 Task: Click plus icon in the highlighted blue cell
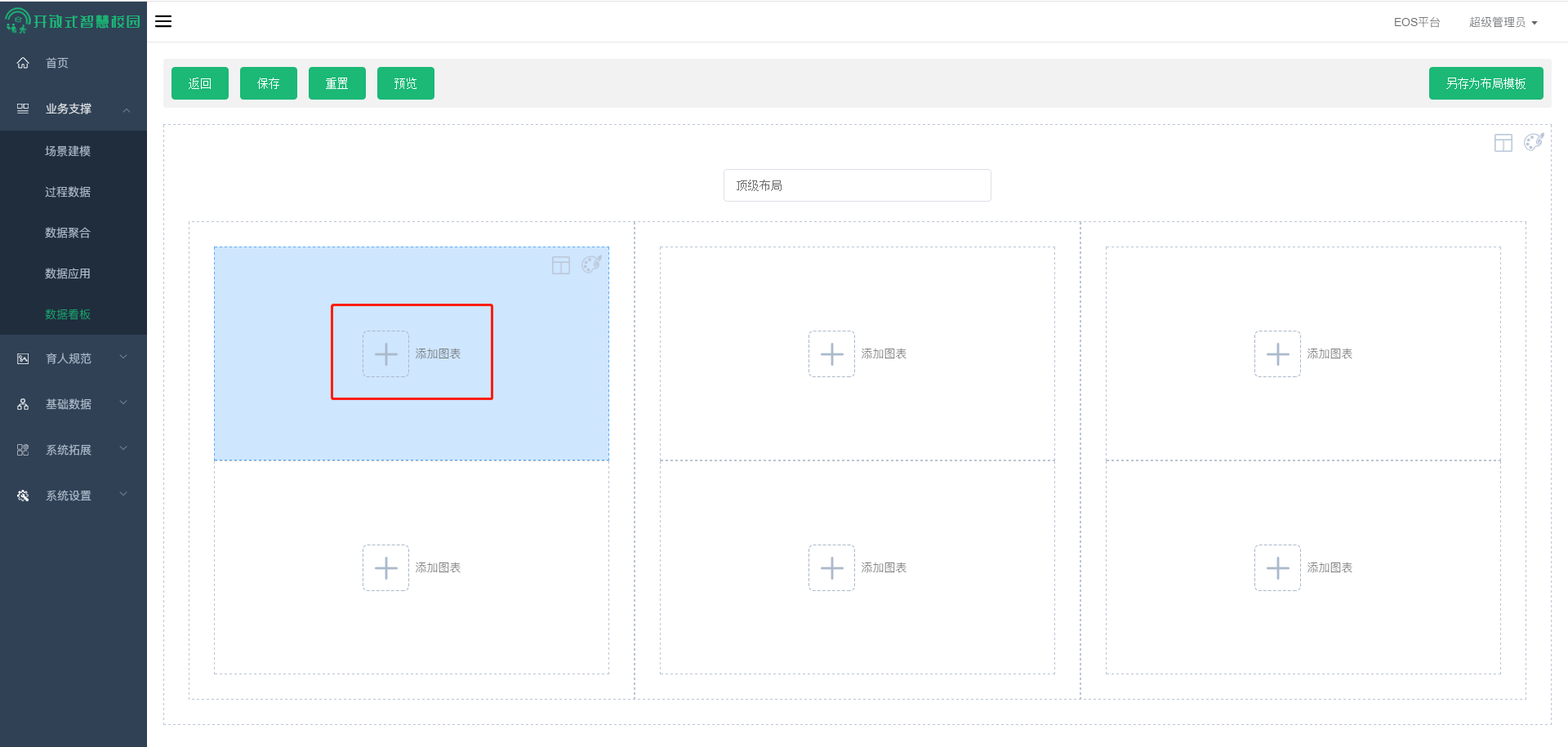(385, 353)
